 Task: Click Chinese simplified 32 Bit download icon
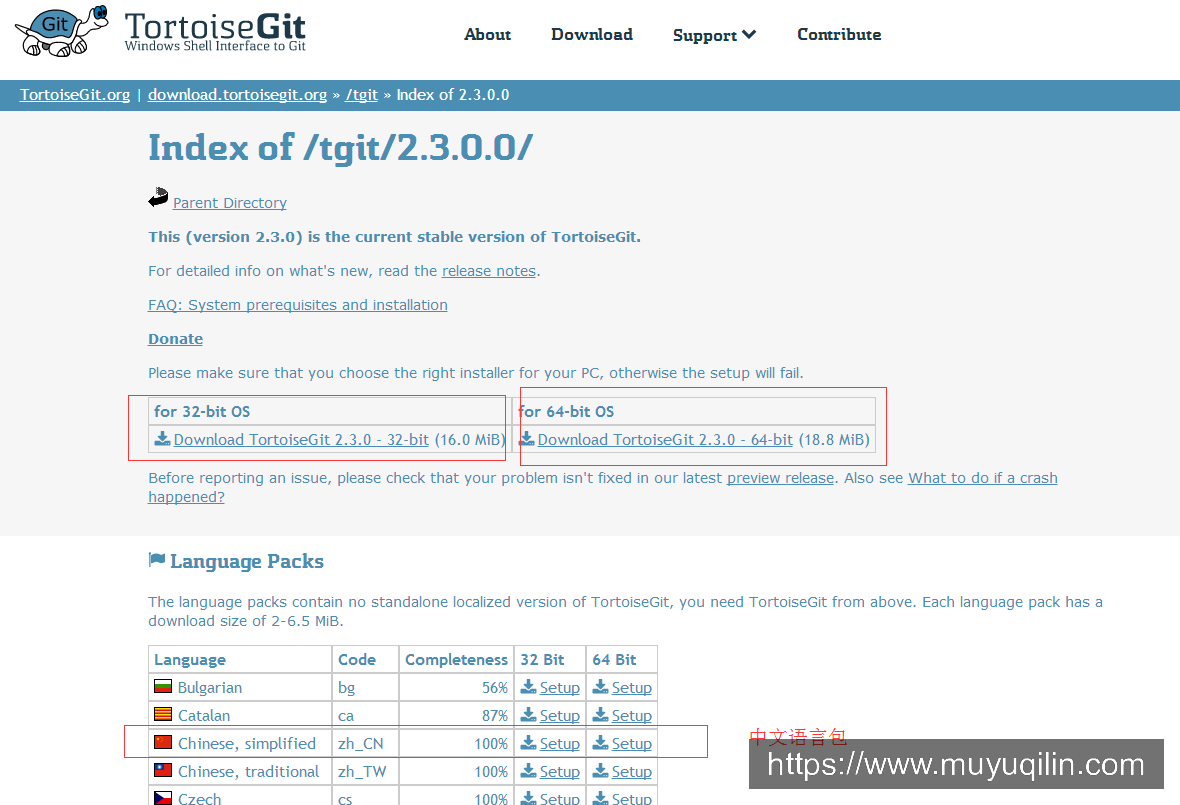point(528,743)
